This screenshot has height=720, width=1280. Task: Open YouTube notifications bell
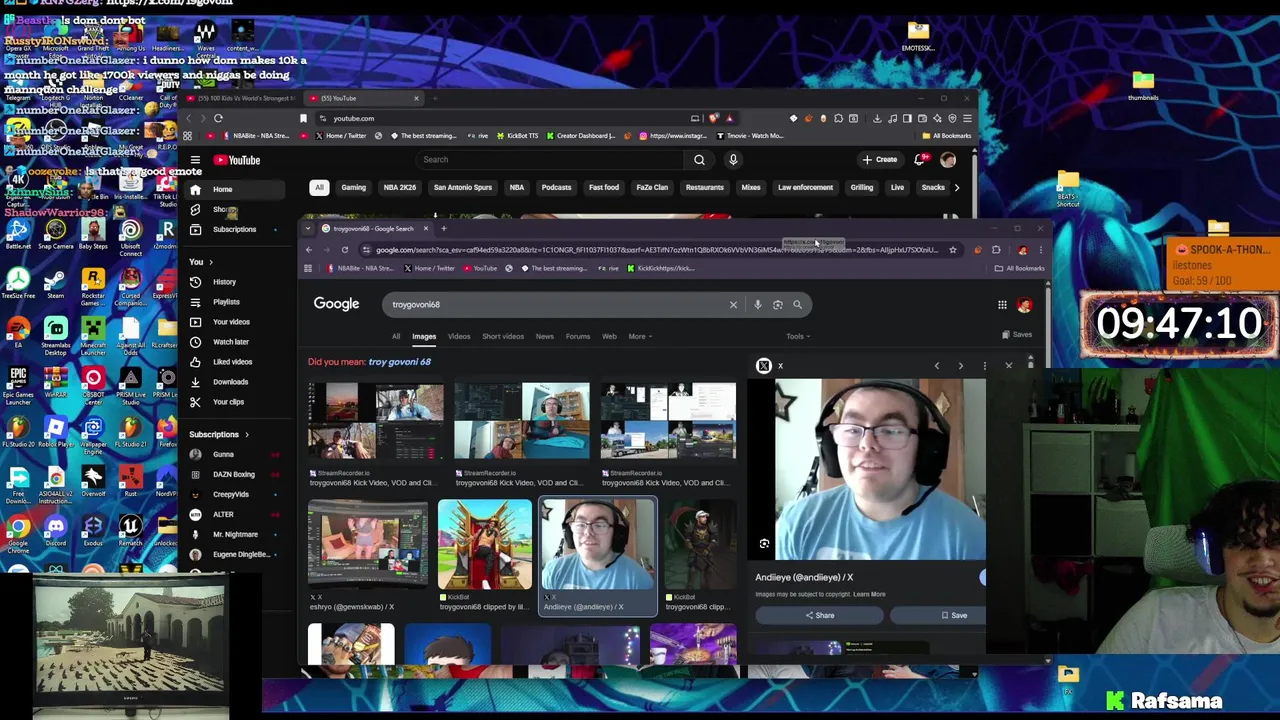920,160
